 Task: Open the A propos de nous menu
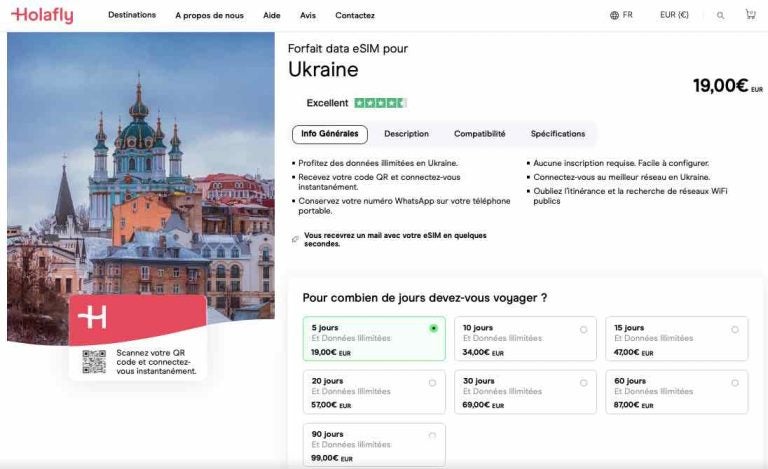[209, 16]
